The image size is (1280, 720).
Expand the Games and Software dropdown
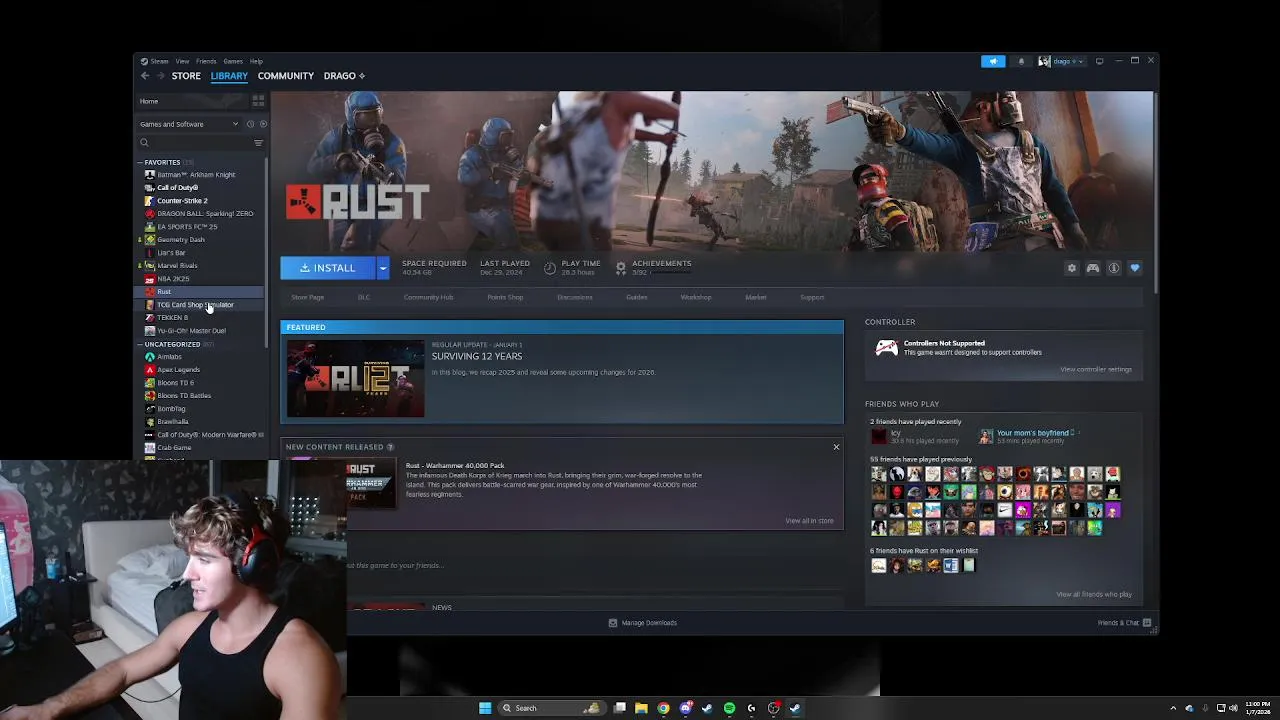point(190,124)
